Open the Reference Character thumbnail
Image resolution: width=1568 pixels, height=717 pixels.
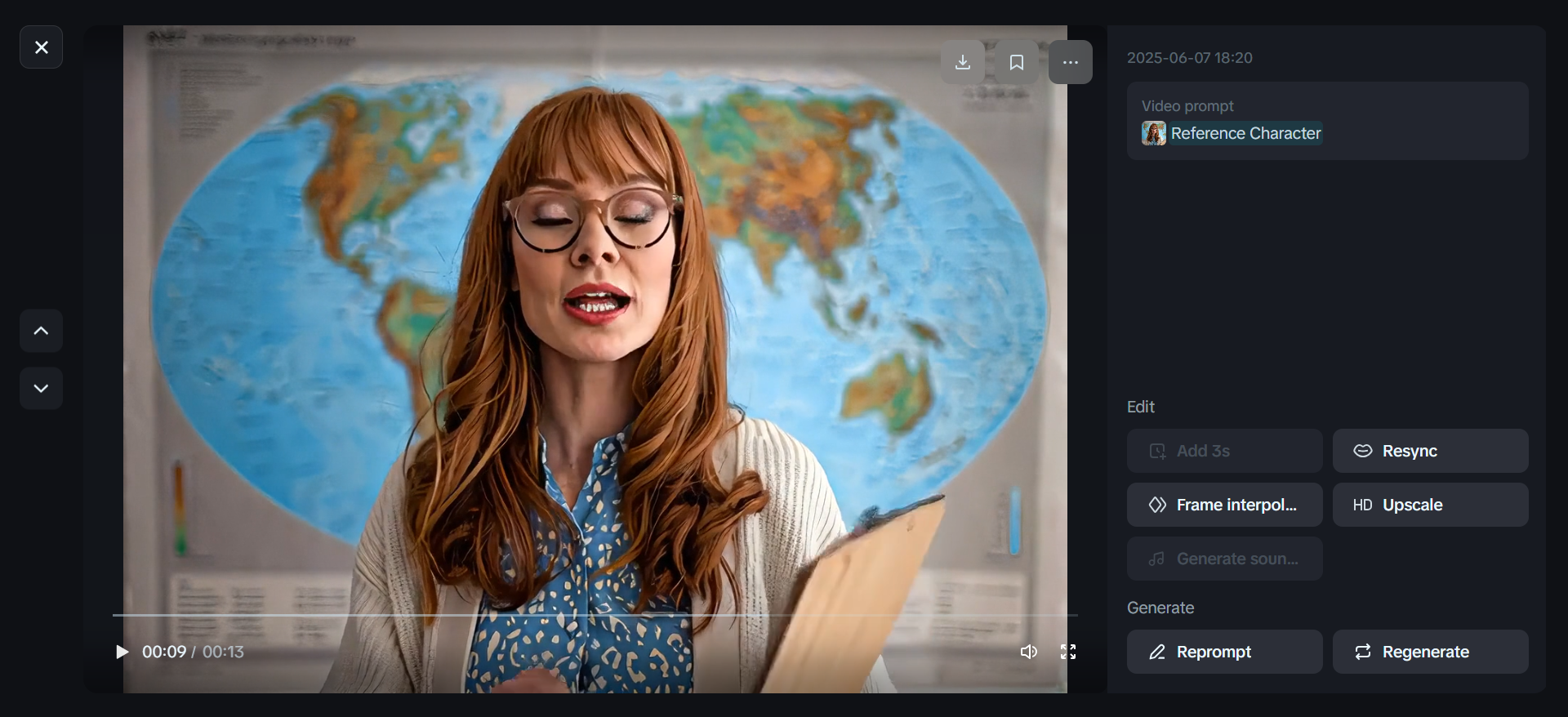(x=1154, y=133)
